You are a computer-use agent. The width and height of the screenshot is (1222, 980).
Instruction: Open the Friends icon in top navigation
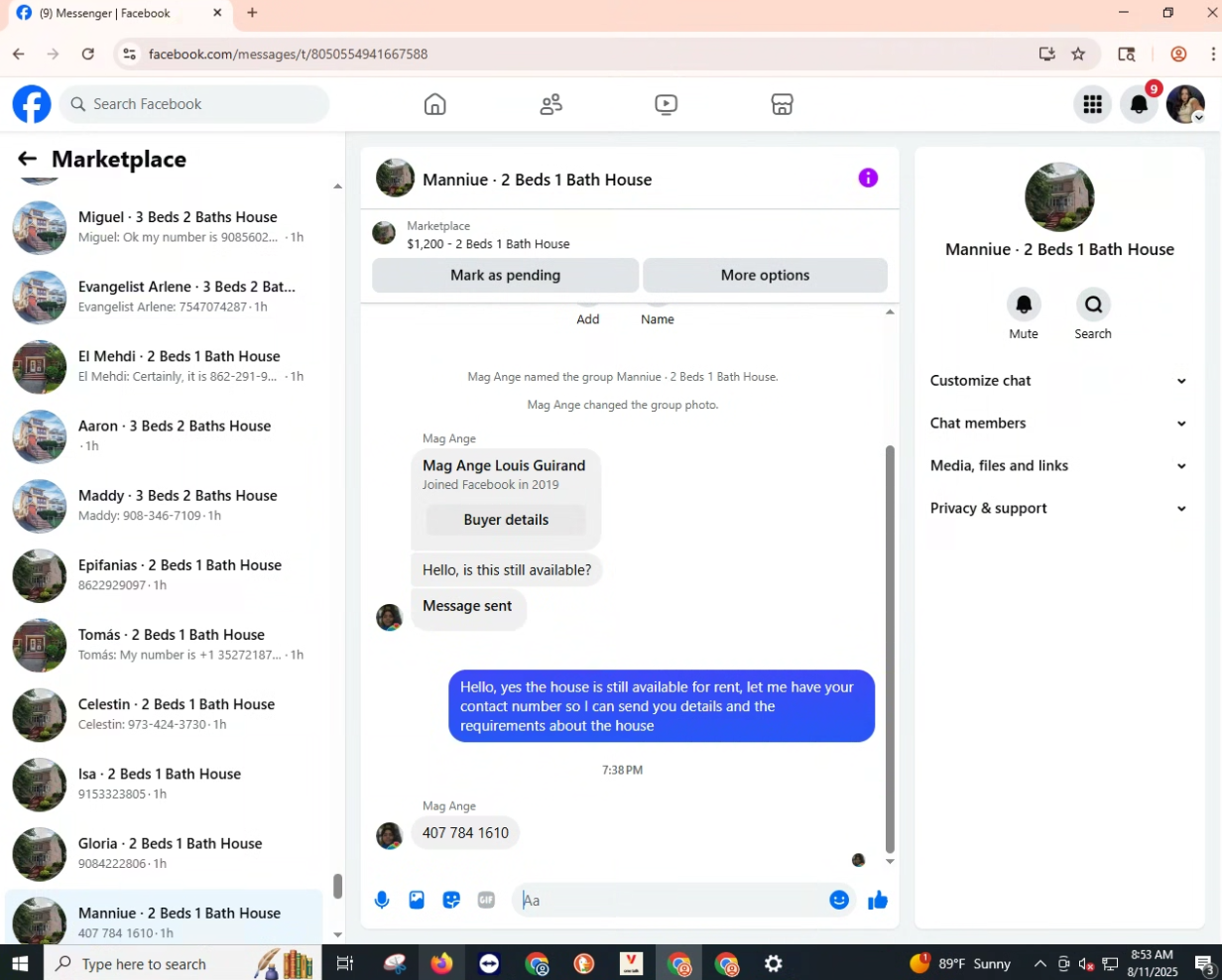point(550,104)
